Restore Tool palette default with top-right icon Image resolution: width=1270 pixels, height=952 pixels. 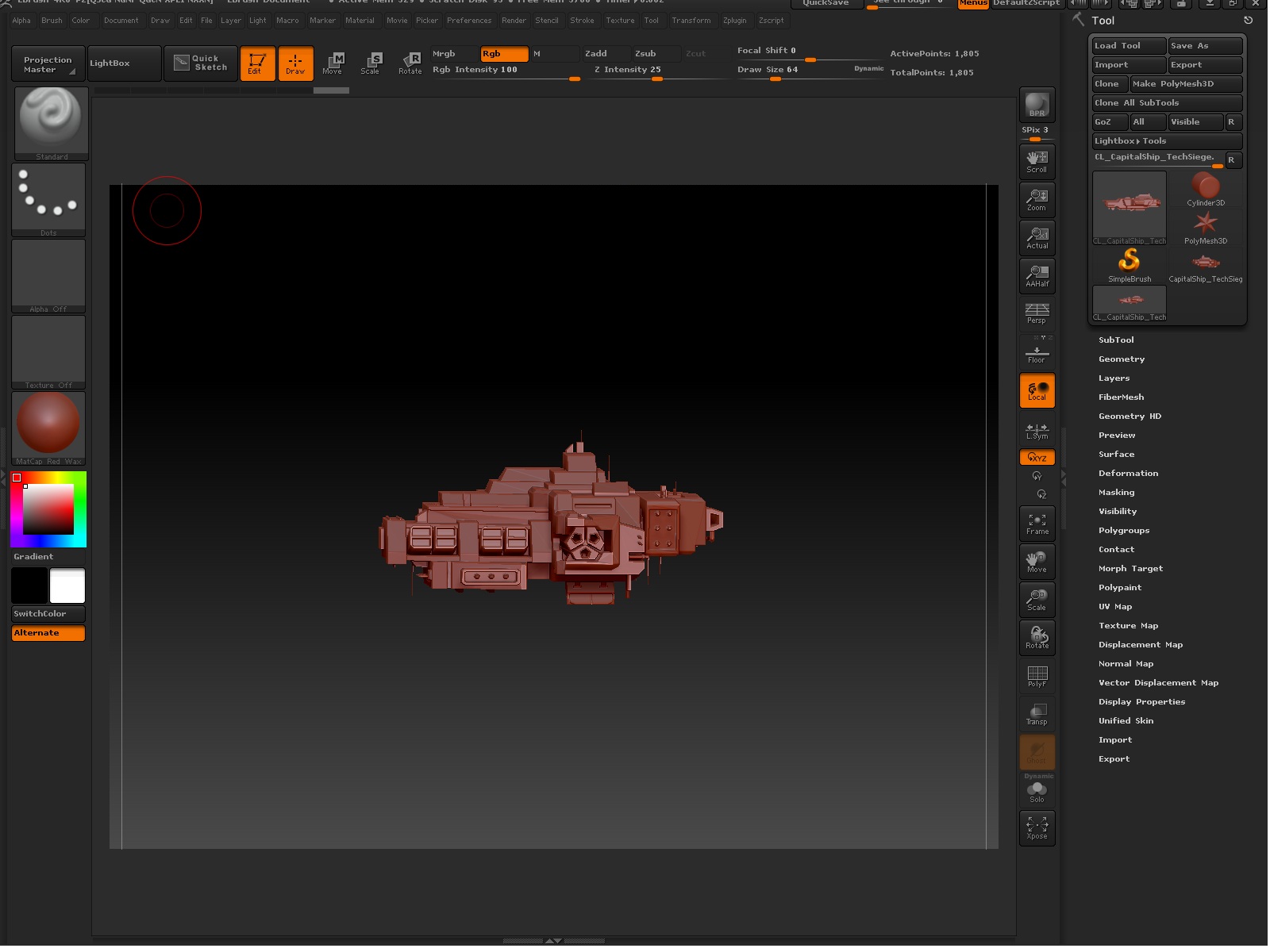click(1248, 21)
